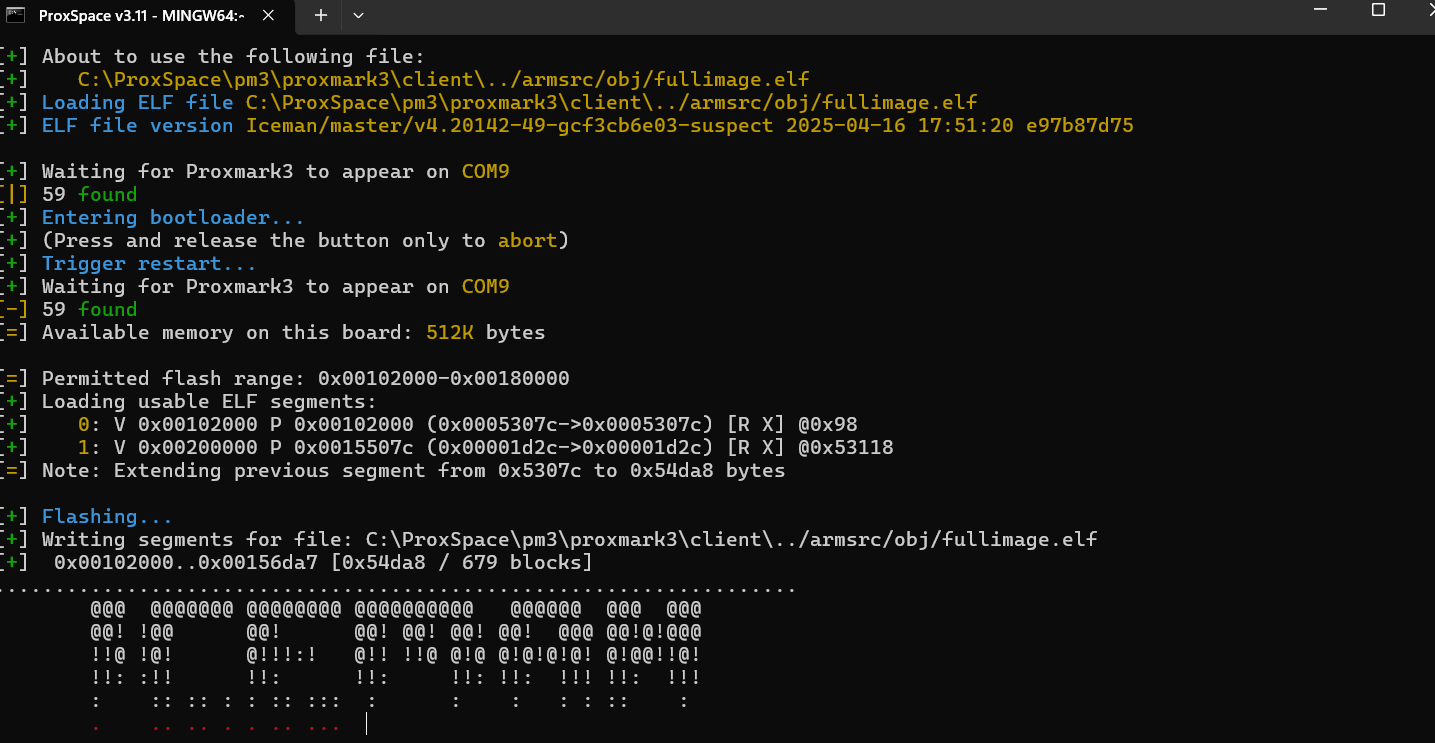Click the 'ELF file version Iceman/master' line
The image size is (1435, 743).
pyautogui.click(x=587, y=126)
